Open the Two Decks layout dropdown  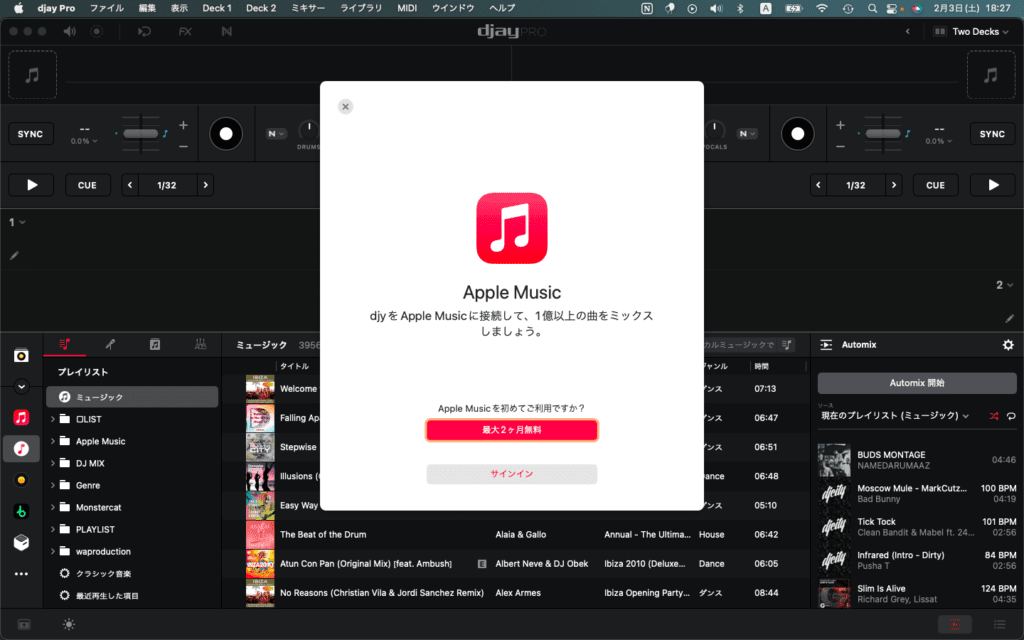point(971,31)
